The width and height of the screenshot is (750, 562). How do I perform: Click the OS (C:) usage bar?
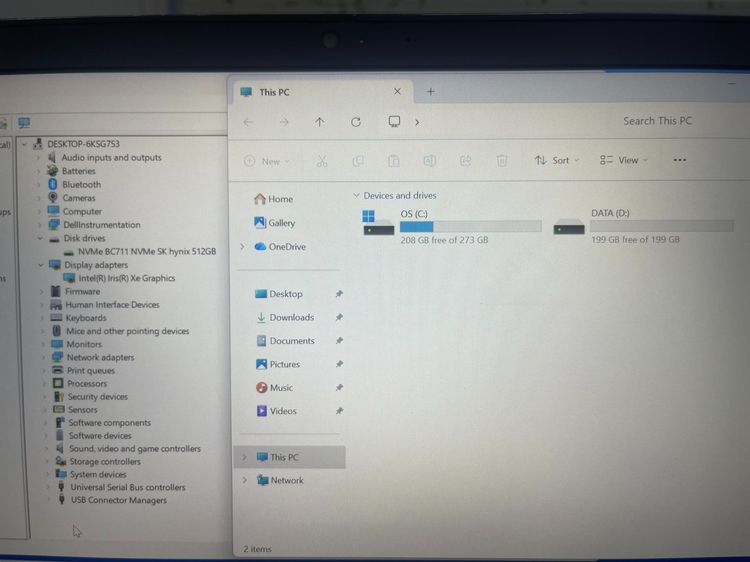[x=471, y=226]
